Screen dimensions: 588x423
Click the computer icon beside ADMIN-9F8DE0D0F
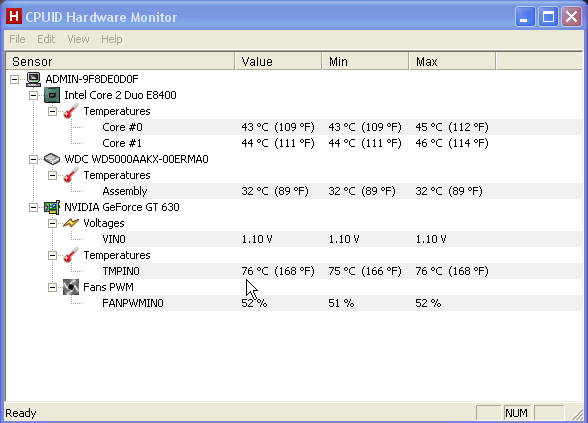(x=33, y=79)
